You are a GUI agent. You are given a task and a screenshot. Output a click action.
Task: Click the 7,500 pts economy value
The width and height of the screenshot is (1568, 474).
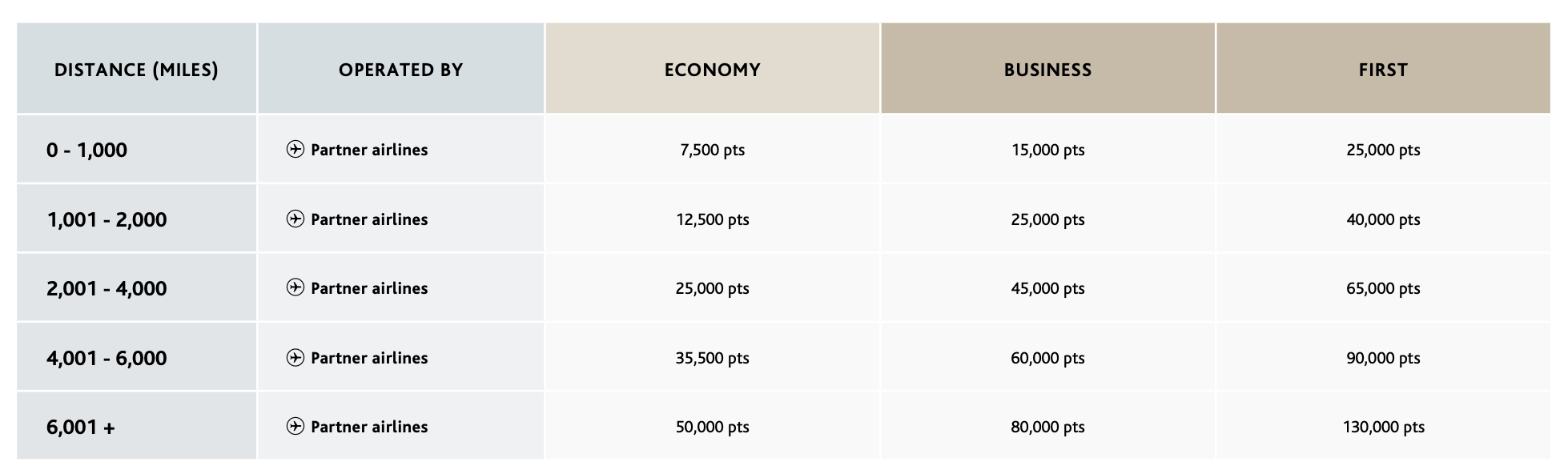(712, 150)
